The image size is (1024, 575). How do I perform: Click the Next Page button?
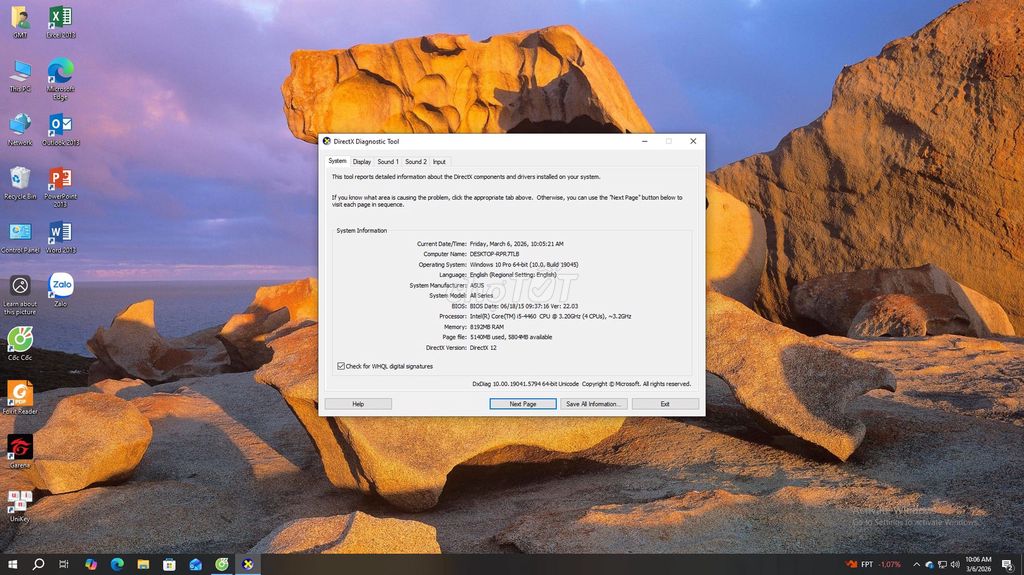pos(522,404)
